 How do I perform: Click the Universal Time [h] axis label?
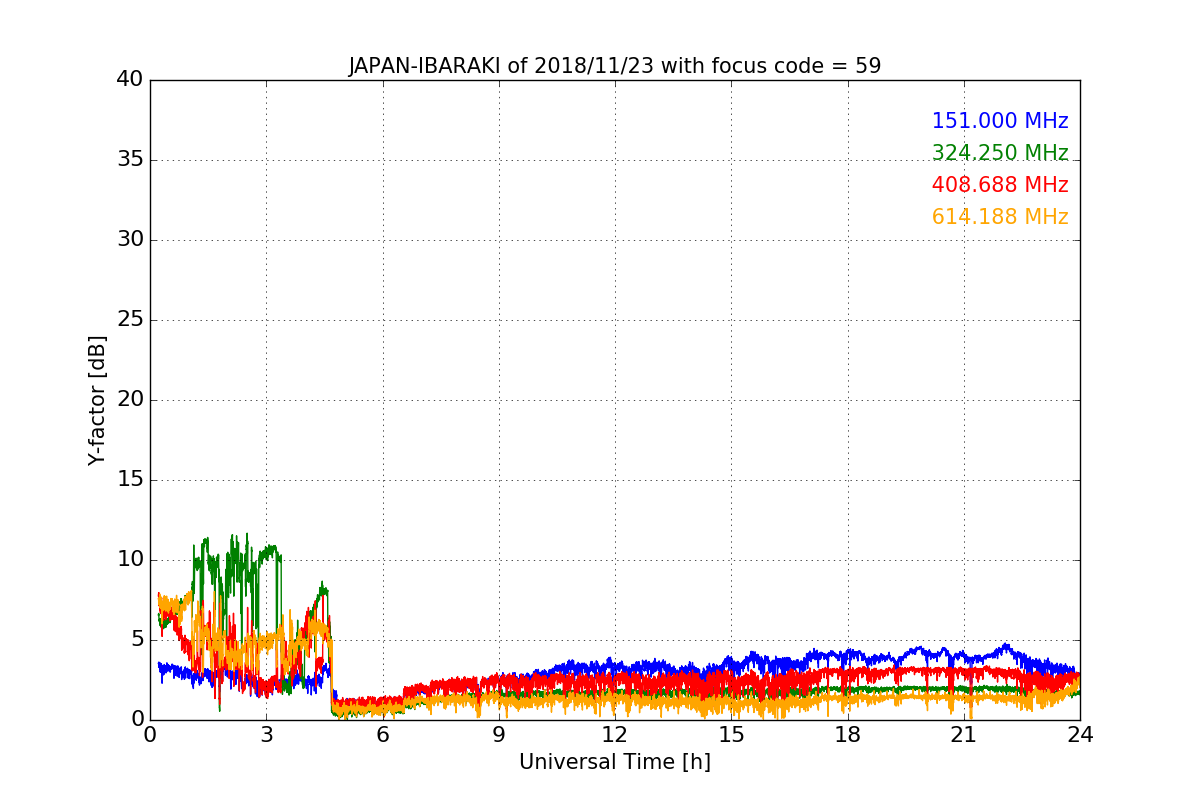(614, 762)
